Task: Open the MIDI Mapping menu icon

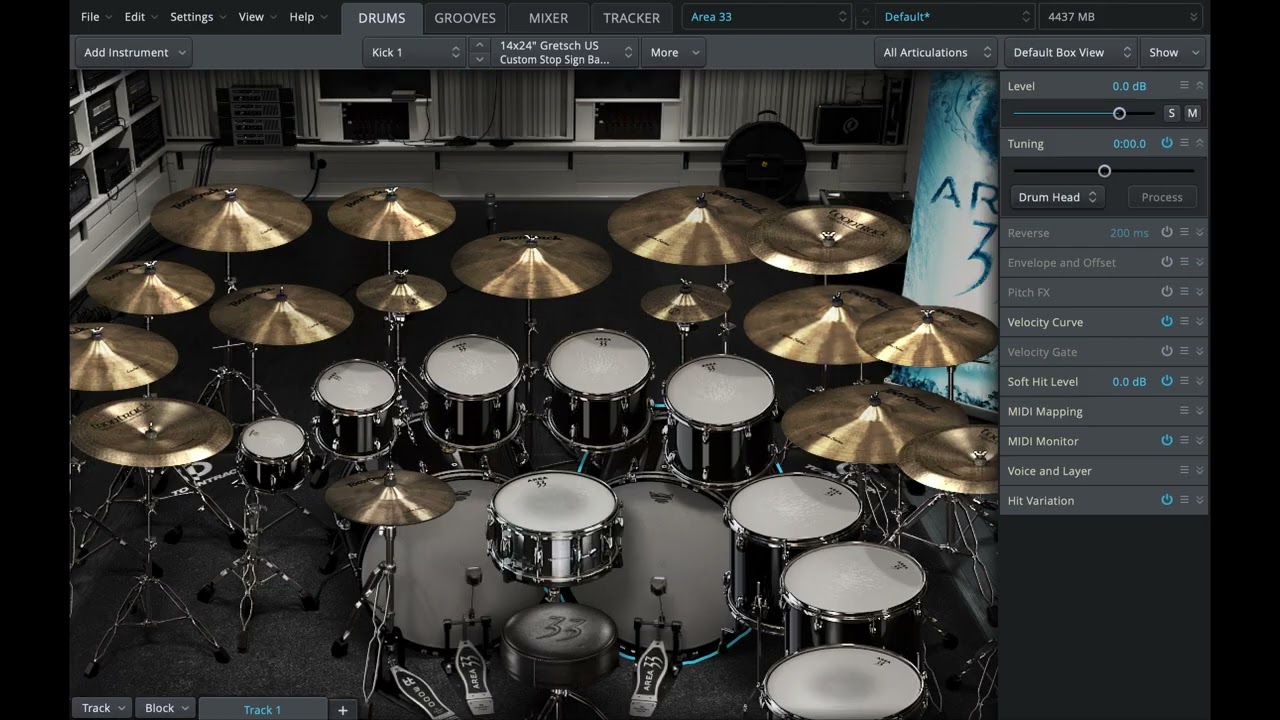Action: click(1184, 411)
